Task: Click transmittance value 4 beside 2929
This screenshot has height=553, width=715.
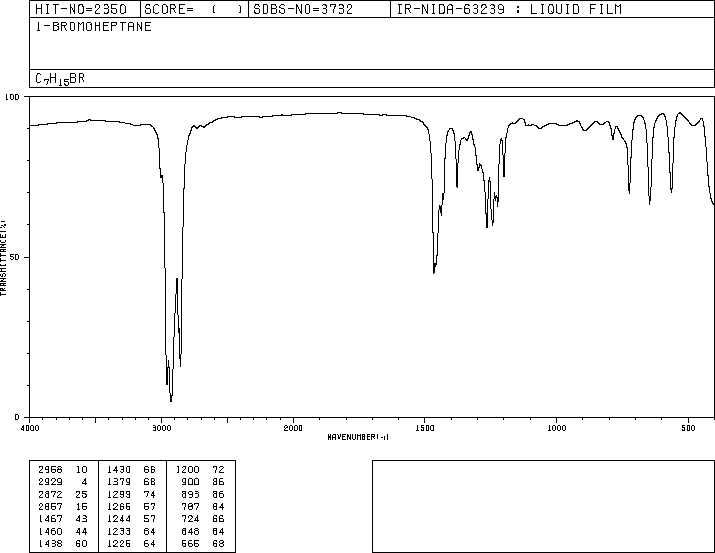Action: [84, 482]
